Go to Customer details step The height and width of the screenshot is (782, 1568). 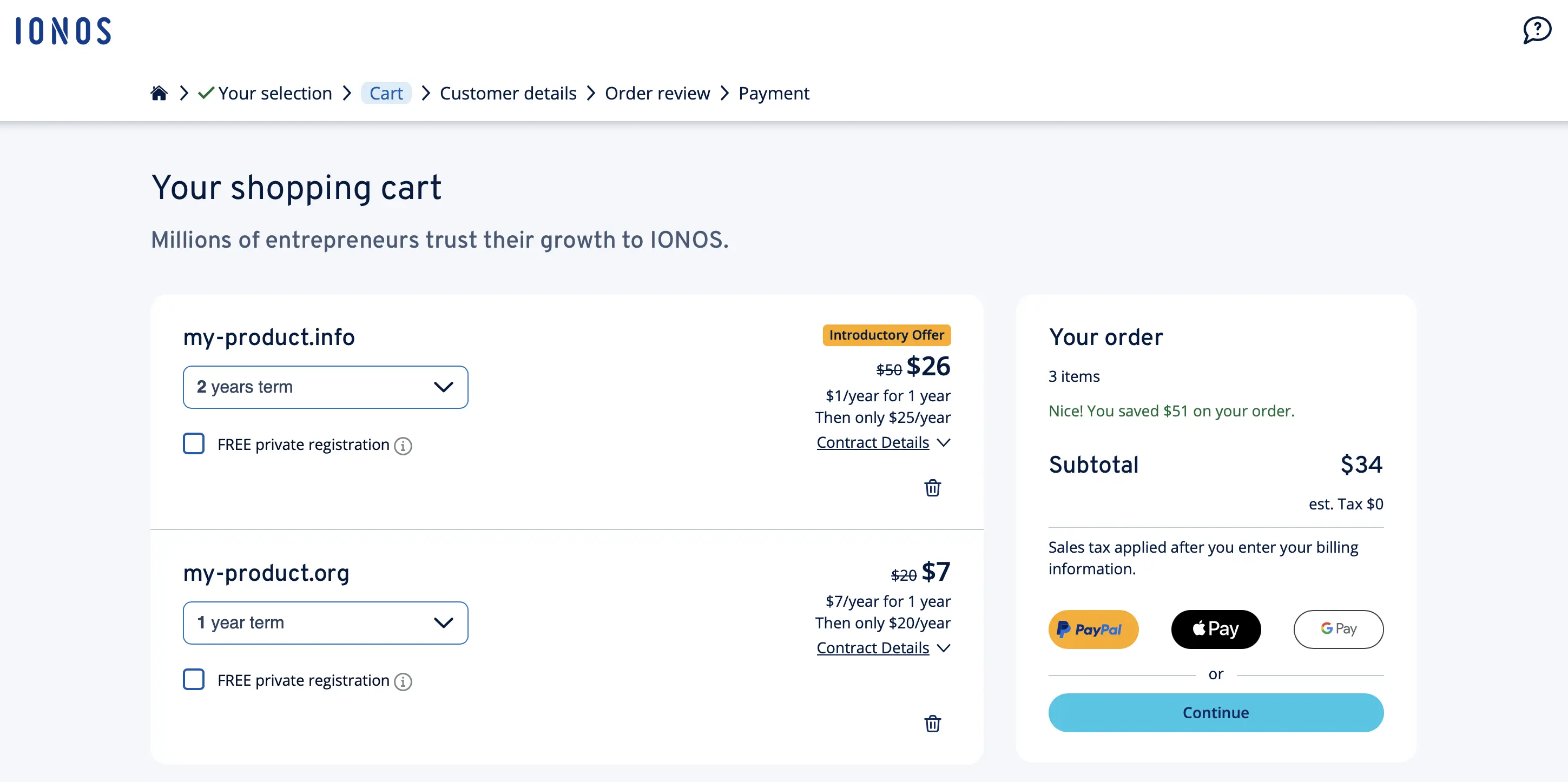click(x=508, y=92)
